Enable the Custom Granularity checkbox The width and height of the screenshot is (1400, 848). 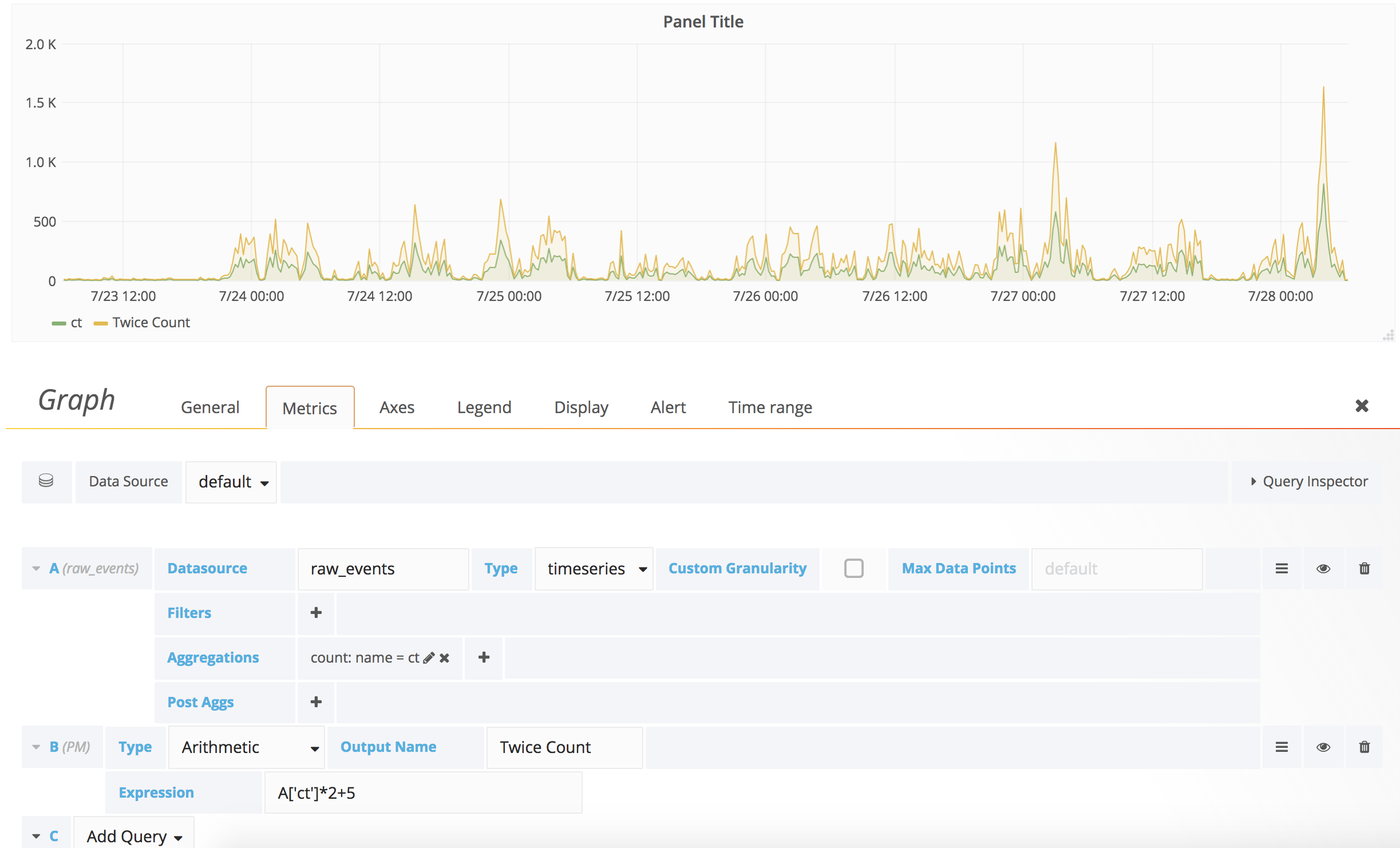853,568
